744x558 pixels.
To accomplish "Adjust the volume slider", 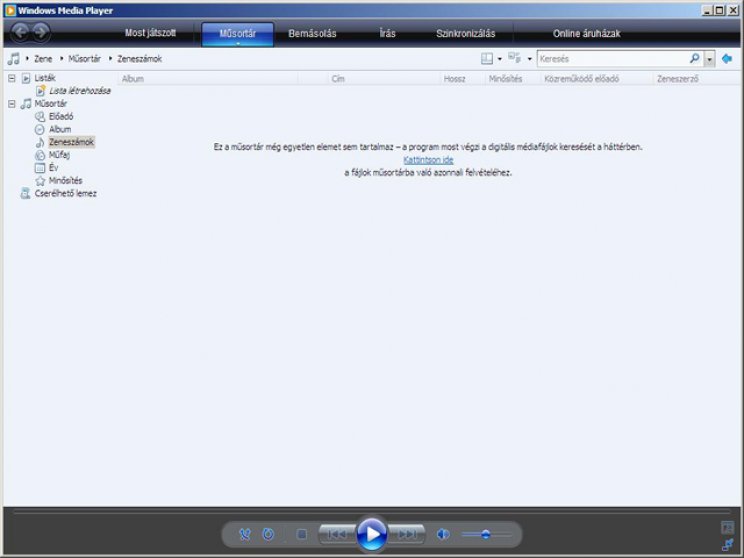I will pos(487,535).
